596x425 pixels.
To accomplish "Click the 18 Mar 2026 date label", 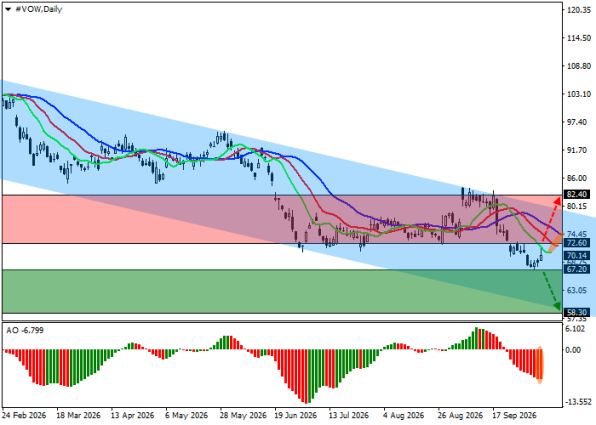I will (x=79, y=415).
